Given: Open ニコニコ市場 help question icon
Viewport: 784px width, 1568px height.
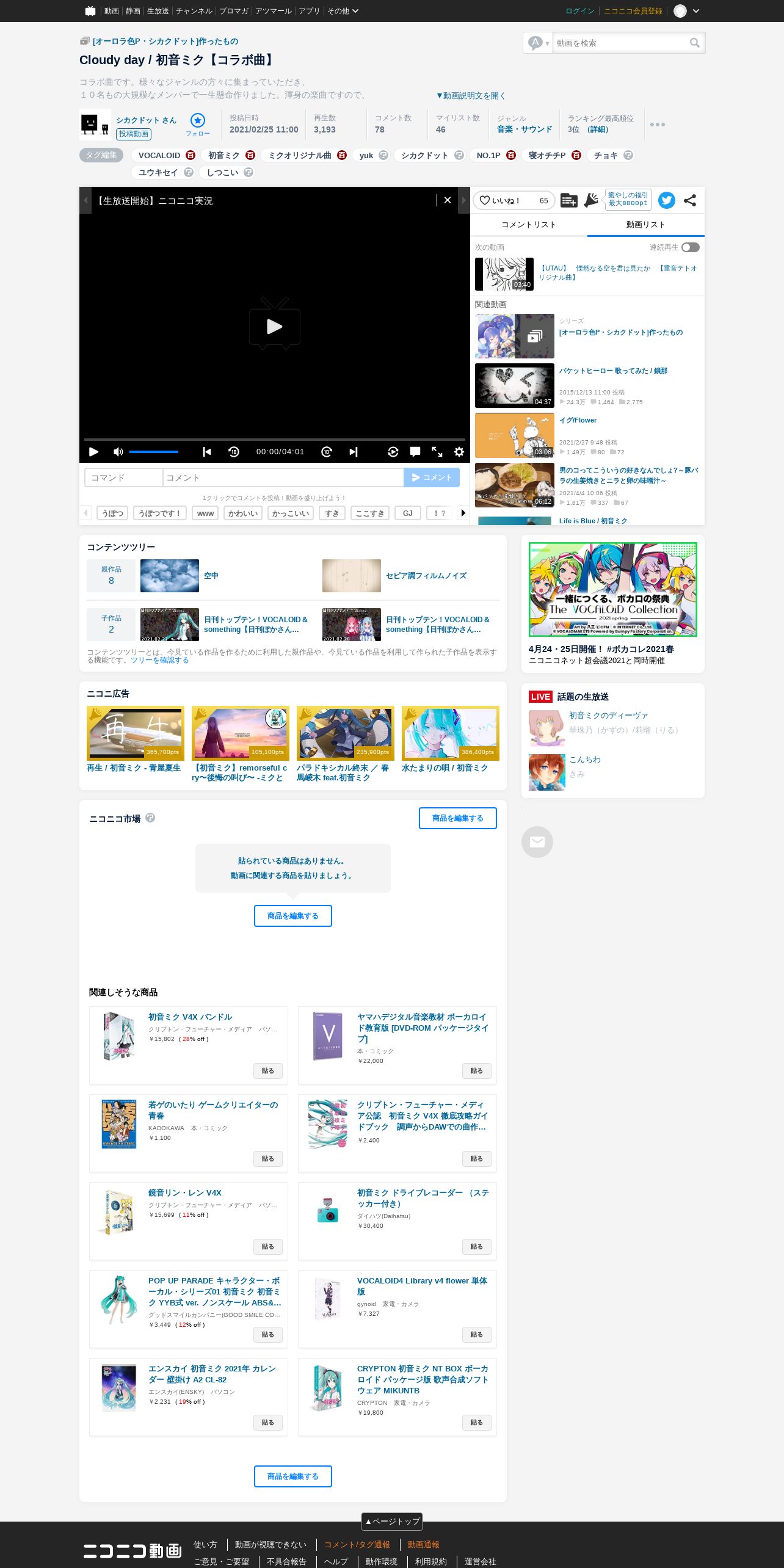Looking at the screenshot, I should 150,818.
